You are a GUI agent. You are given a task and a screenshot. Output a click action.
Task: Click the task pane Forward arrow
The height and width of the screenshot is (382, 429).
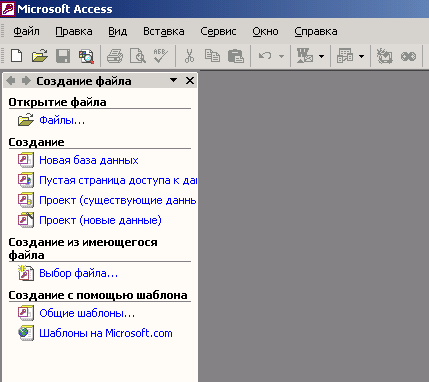click(x=26, y=80)
